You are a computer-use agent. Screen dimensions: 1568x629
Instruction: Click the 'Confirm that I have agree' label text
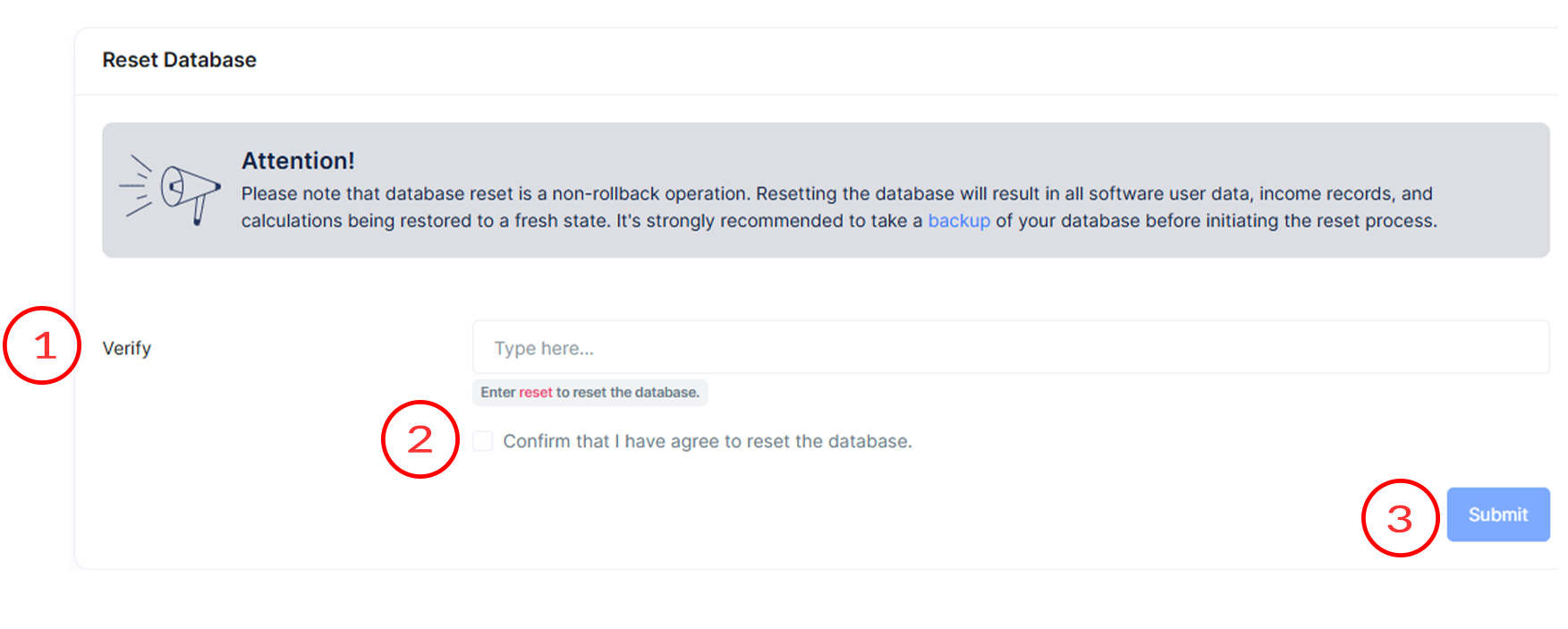707,441
